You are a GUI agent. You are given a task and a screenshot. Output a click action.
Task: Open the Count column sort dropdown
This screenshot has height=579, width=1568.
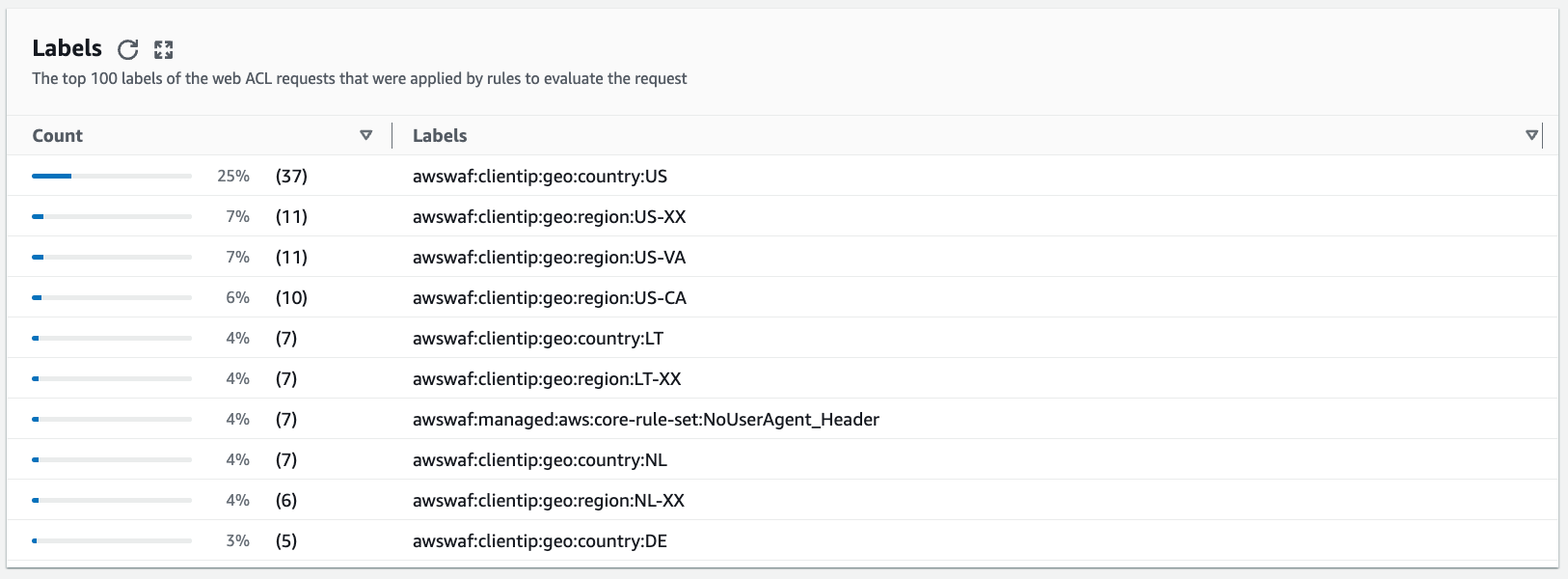coord(365,135)
